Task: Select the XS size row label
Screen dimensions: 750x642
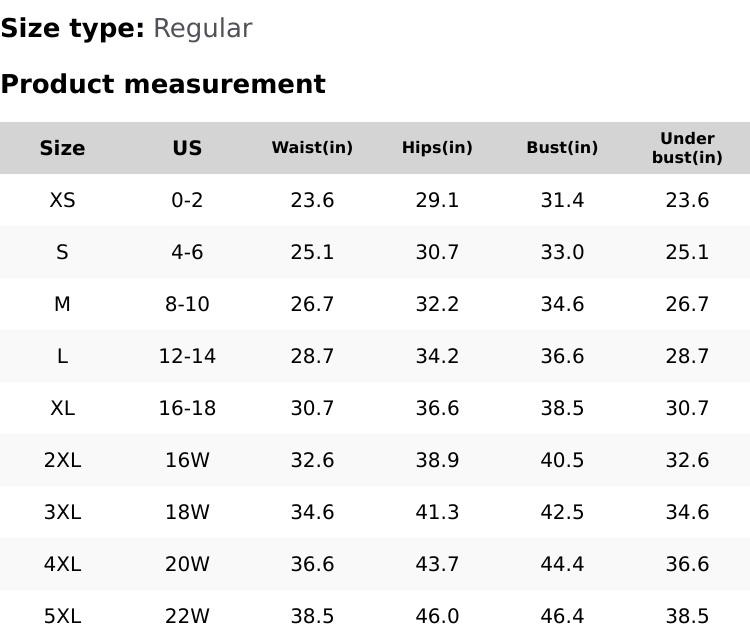Action: [62, 200]
